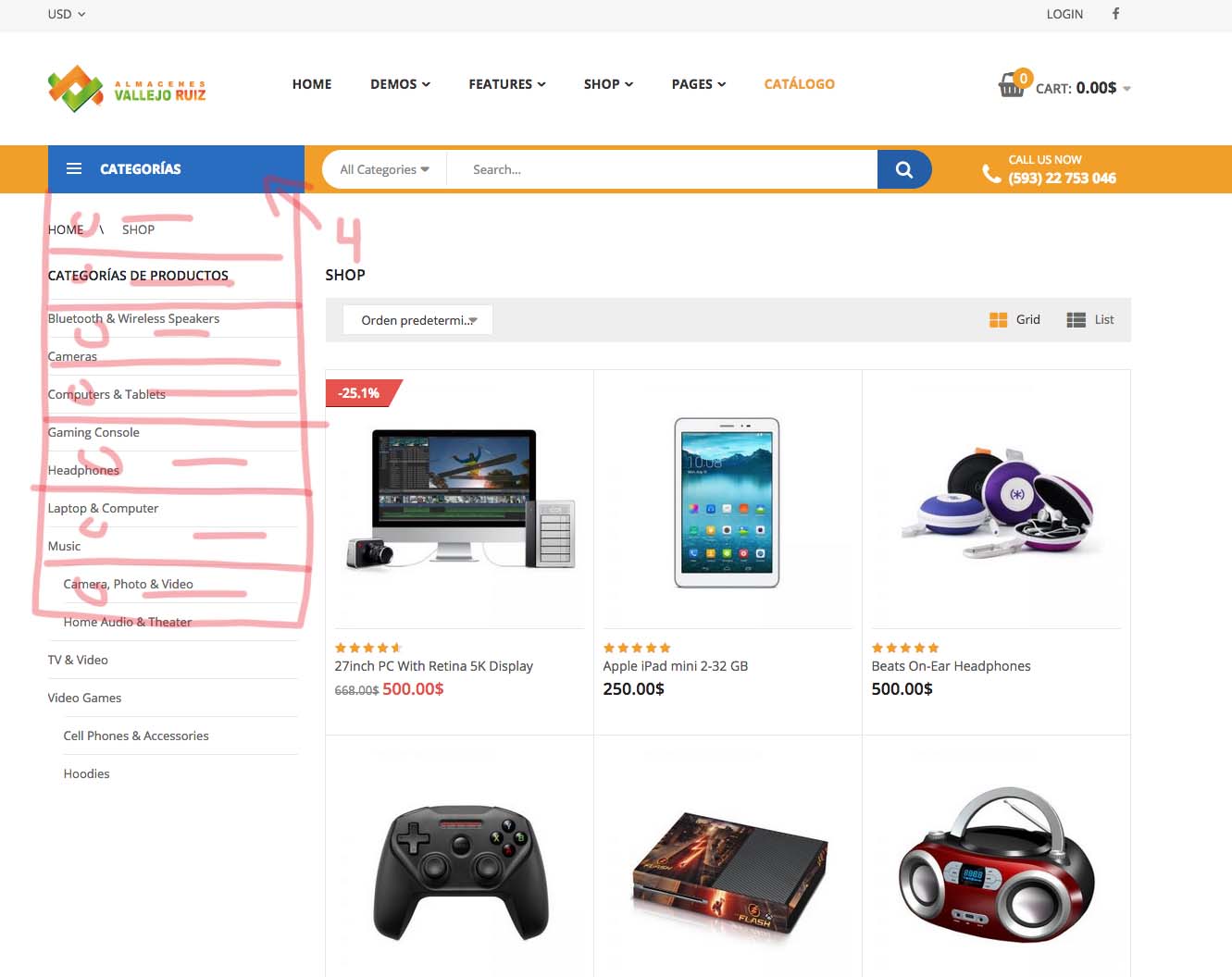The image size is (1232, 977).
Task: Click inside the Search text field
Action: click(x=662, y=169)
